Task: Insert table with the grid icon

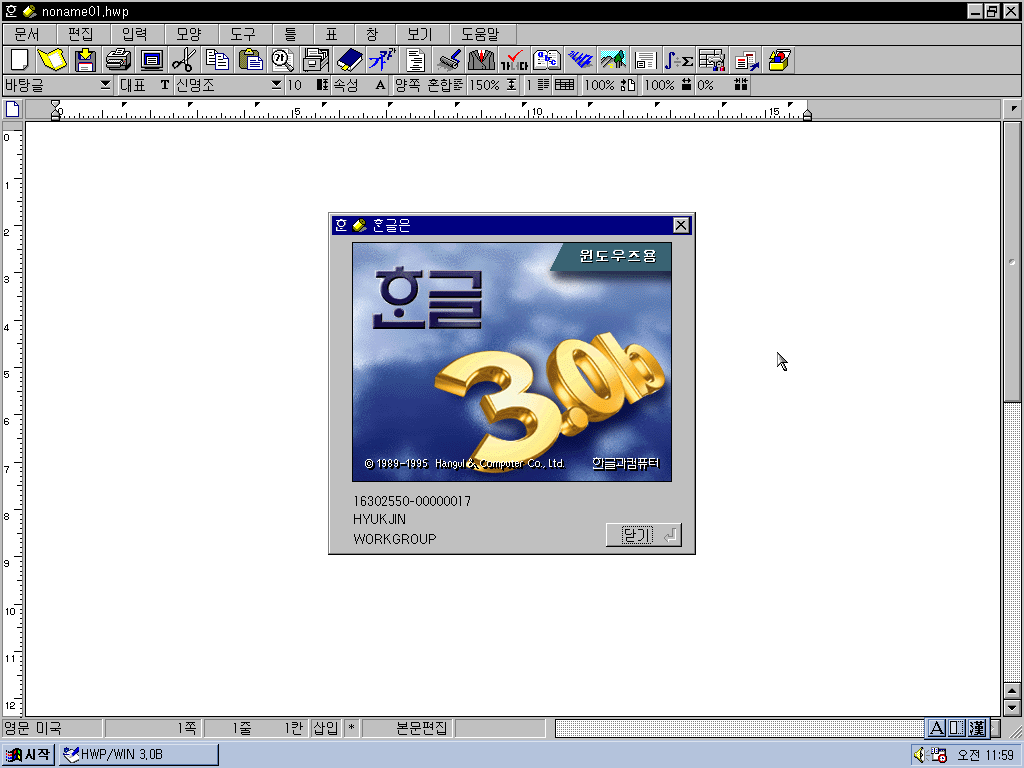Action: (x=712, y=60)
